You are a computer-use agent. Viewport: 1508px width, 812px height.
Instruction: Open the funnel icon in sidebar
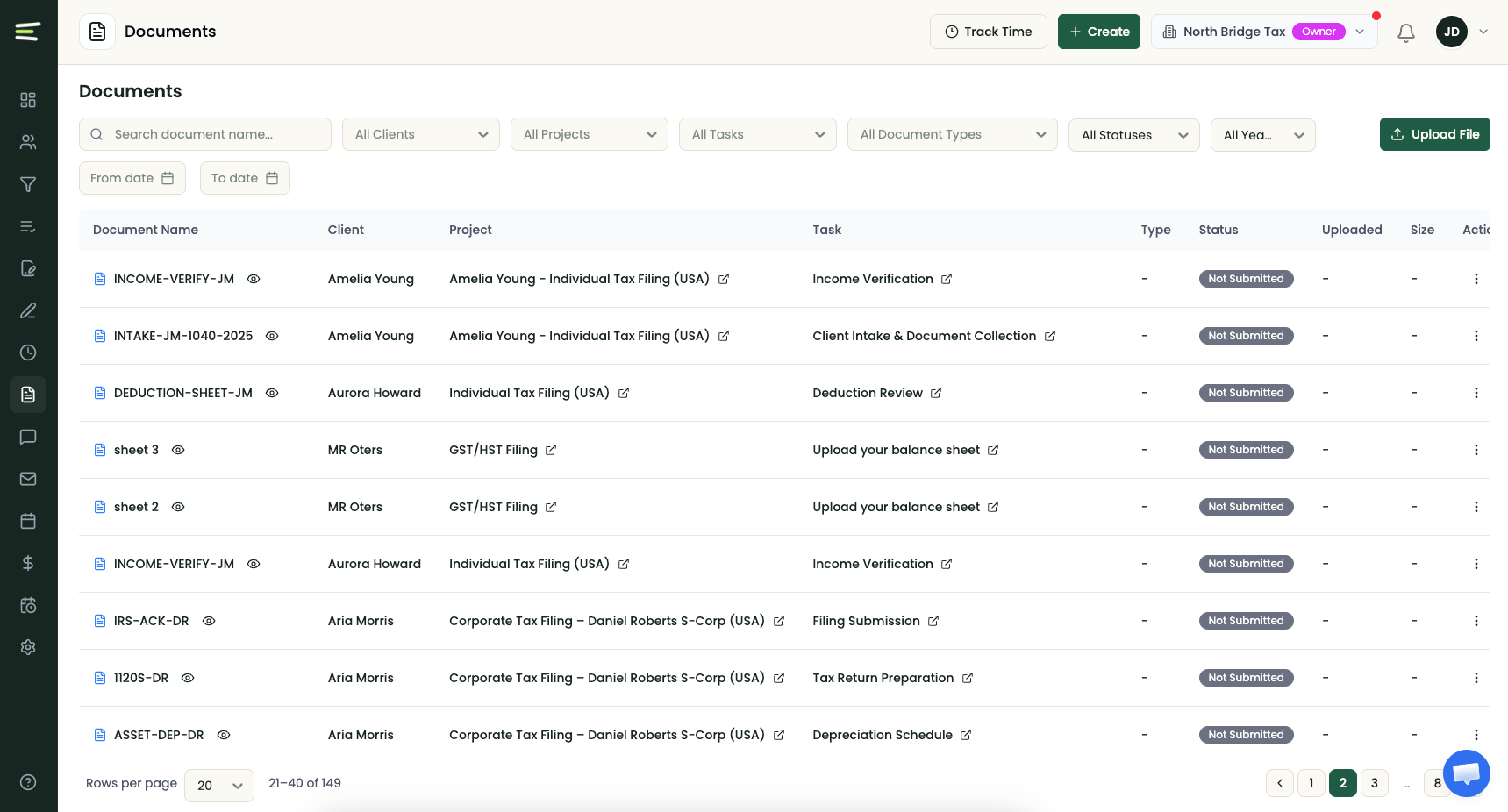tap(28, 184)
